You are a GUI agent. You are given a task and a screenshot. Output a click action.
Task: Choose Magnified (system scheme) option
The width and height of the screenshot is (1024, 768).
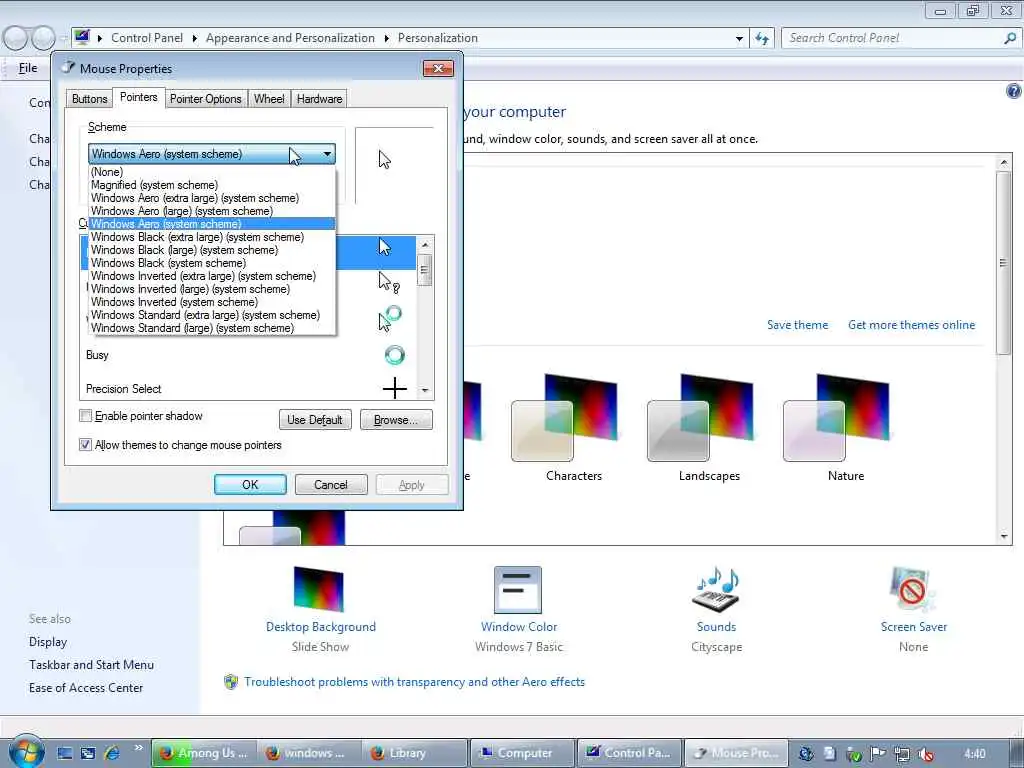[212, 185]
